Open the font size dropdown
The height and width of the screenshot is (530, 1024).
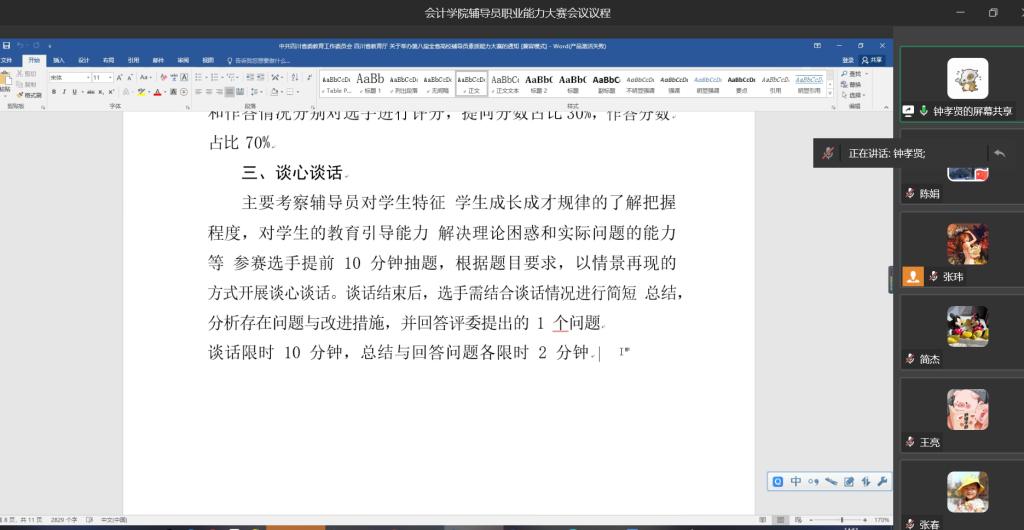pyautogui.click(x=110, y=78)
